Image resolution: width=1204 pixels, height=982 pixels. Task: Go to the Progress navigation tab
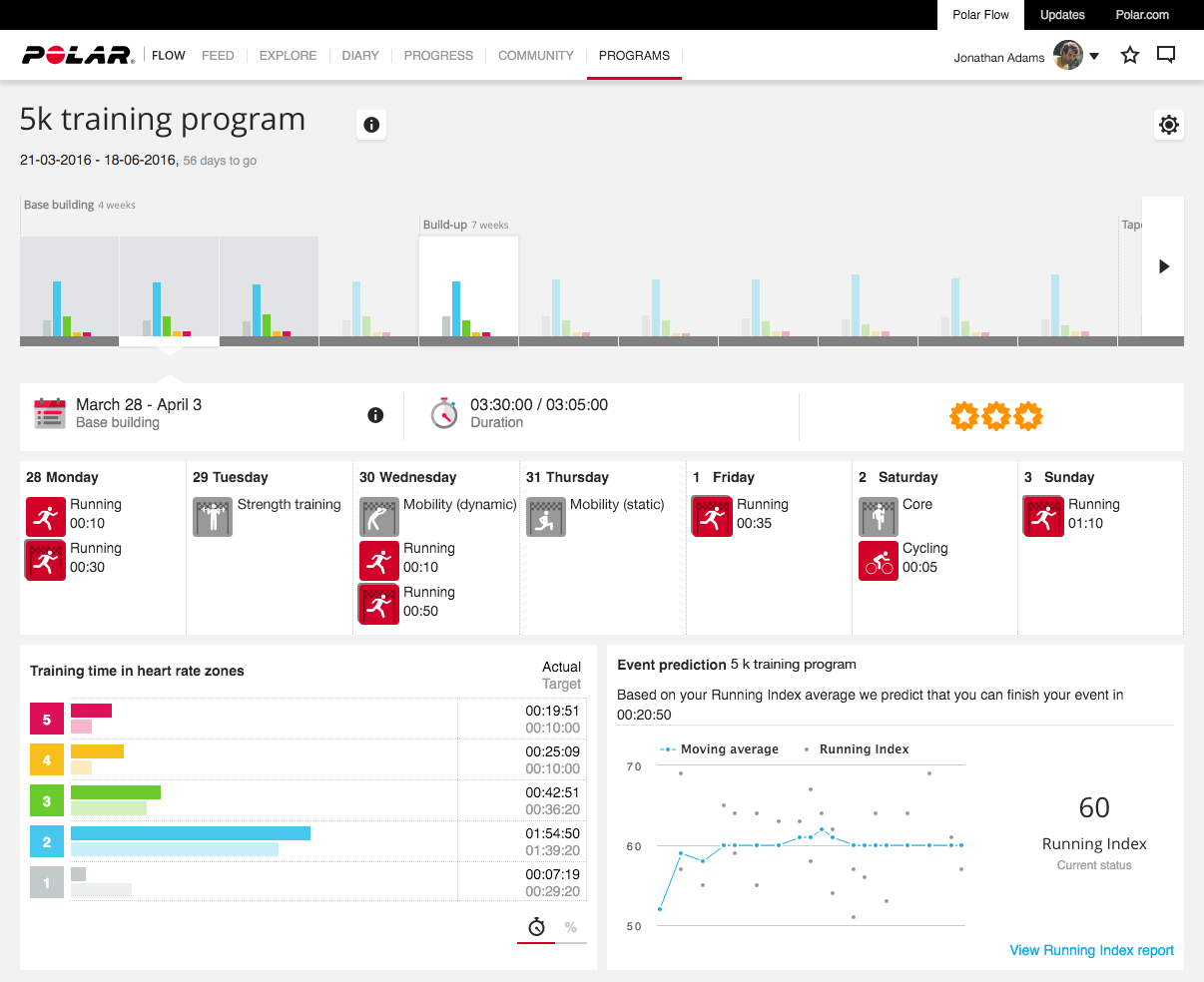[438, 56]
